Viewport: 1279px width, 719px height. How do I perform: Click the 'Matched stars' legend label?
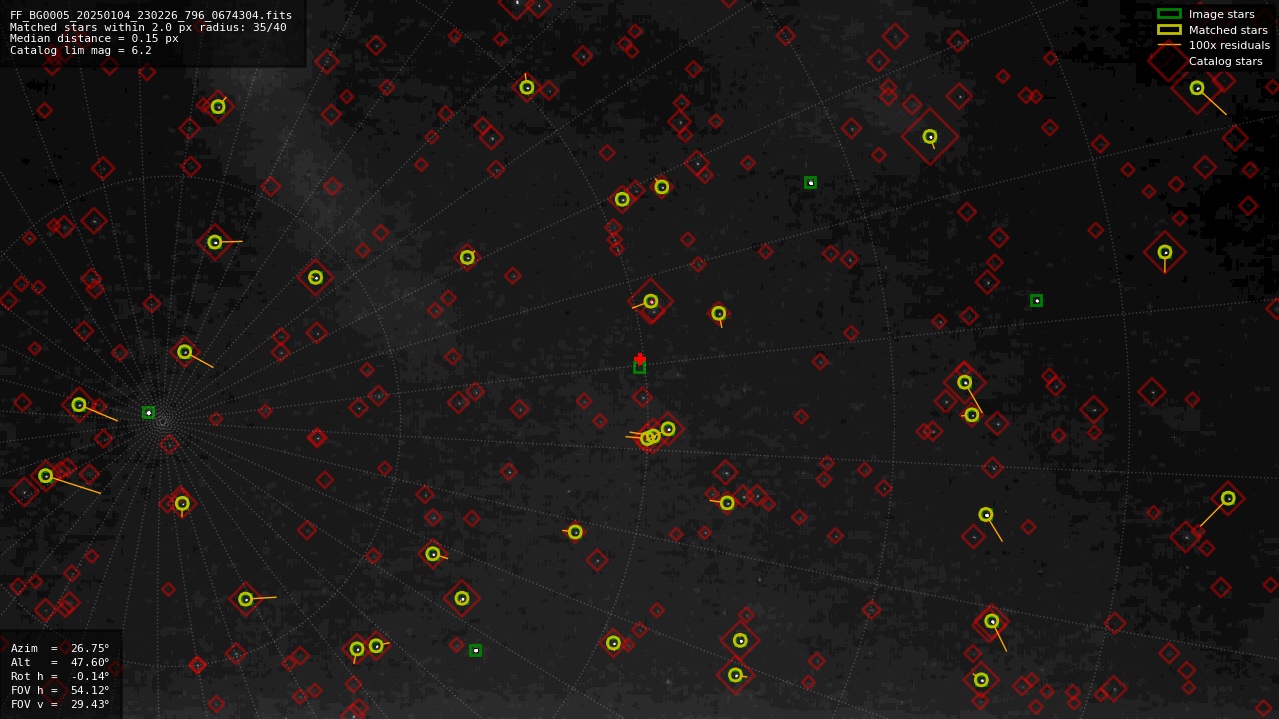(1228, 30)
